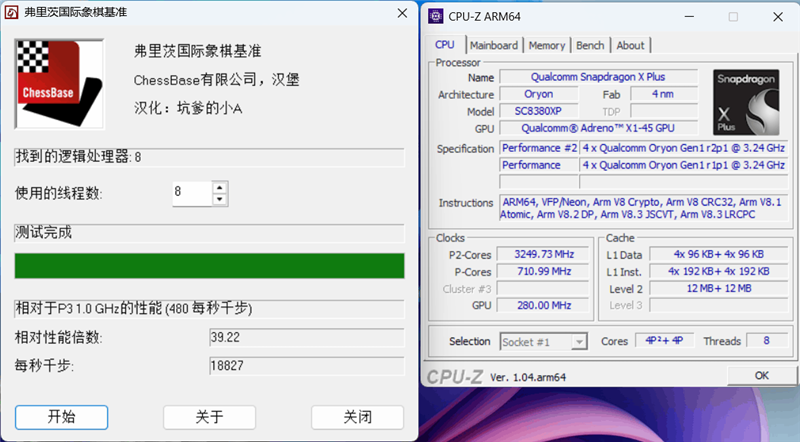This screenshot has width=800, height=442.
Task: Click the Fritz Chess Benchmark title bar icon
Action: coord(11,12)
